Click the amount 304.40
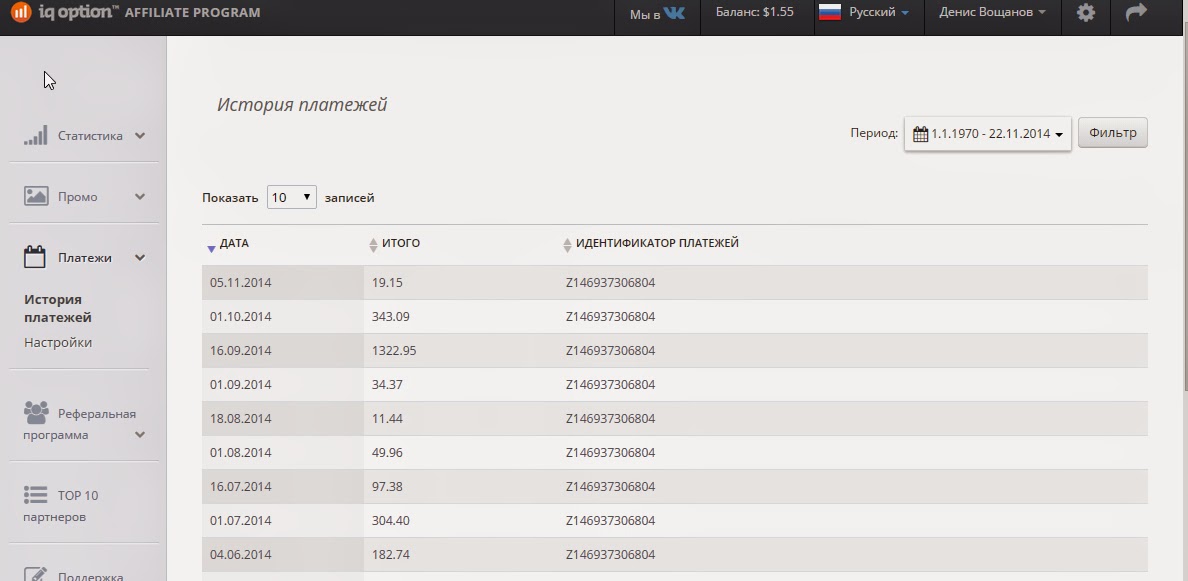This screenshot has width=1188, height=581. coord(391,521)
